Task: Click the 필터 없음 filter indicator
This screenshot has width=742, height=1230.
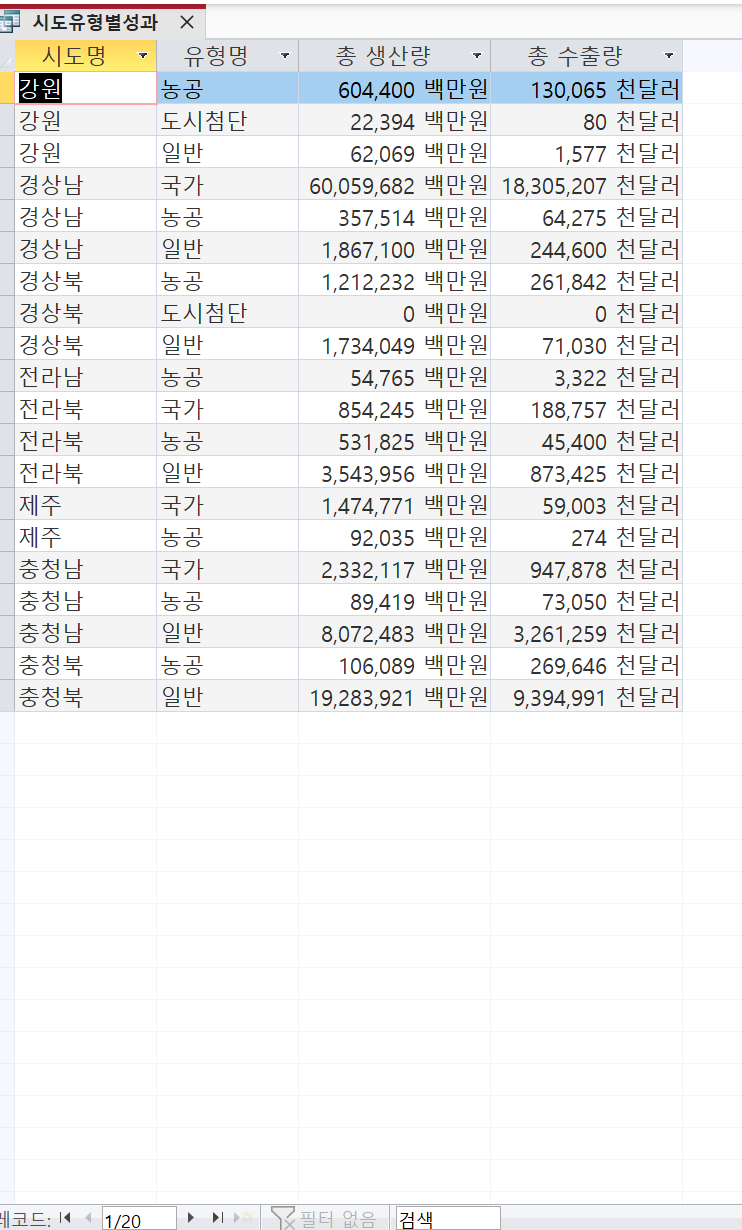Action: click(324, 1218)
